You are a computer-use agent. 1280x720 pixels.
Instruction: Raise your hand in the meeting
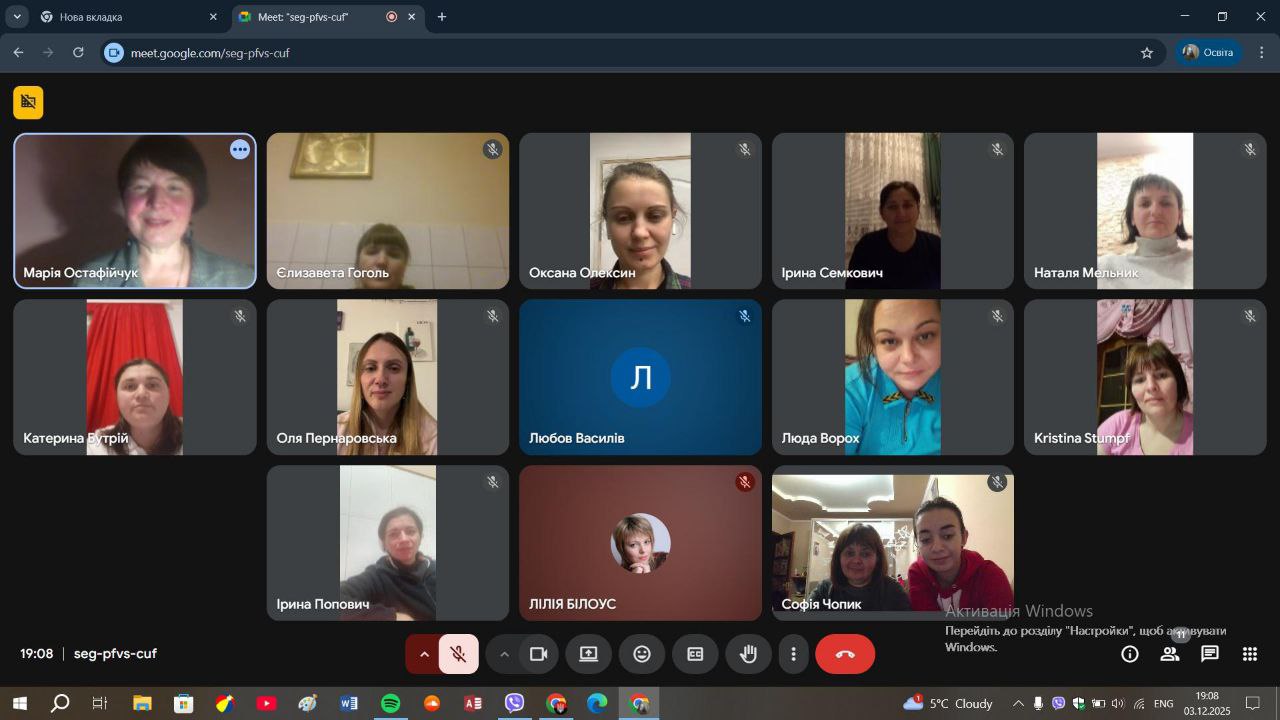click(748, 654)
